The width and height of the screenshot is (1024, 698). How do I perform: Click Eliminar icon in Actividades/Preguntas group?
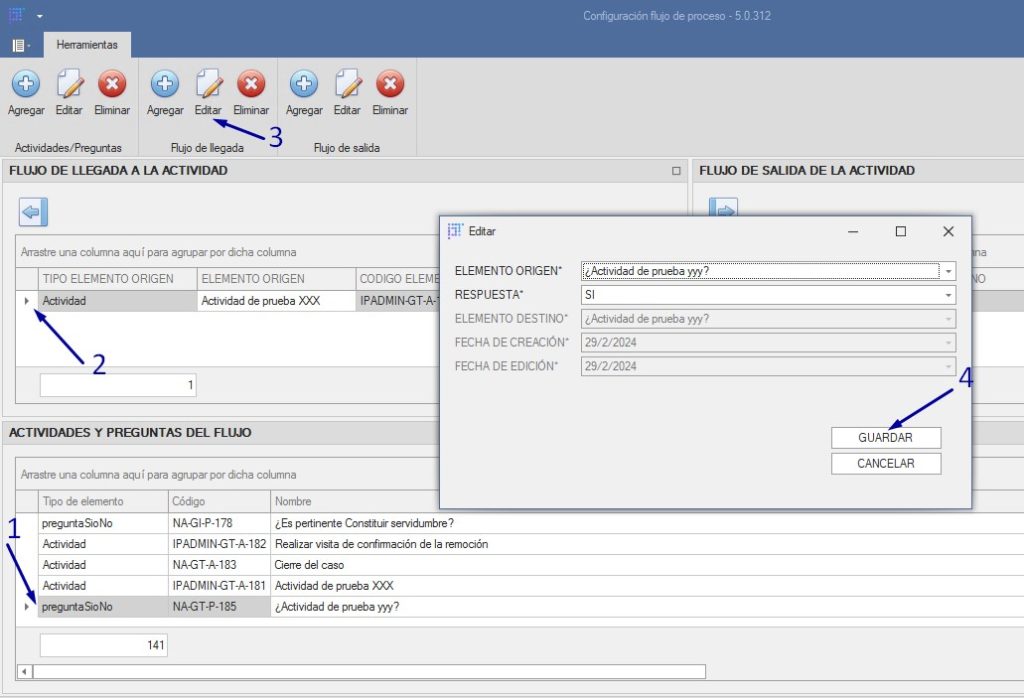112,84
